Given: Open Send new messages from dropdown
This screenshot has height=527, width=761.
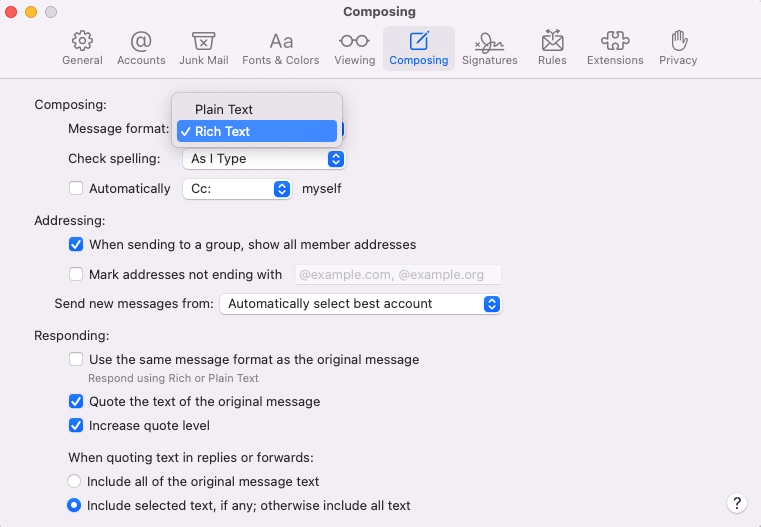Looking at the screenshot, I should [360, 303].
